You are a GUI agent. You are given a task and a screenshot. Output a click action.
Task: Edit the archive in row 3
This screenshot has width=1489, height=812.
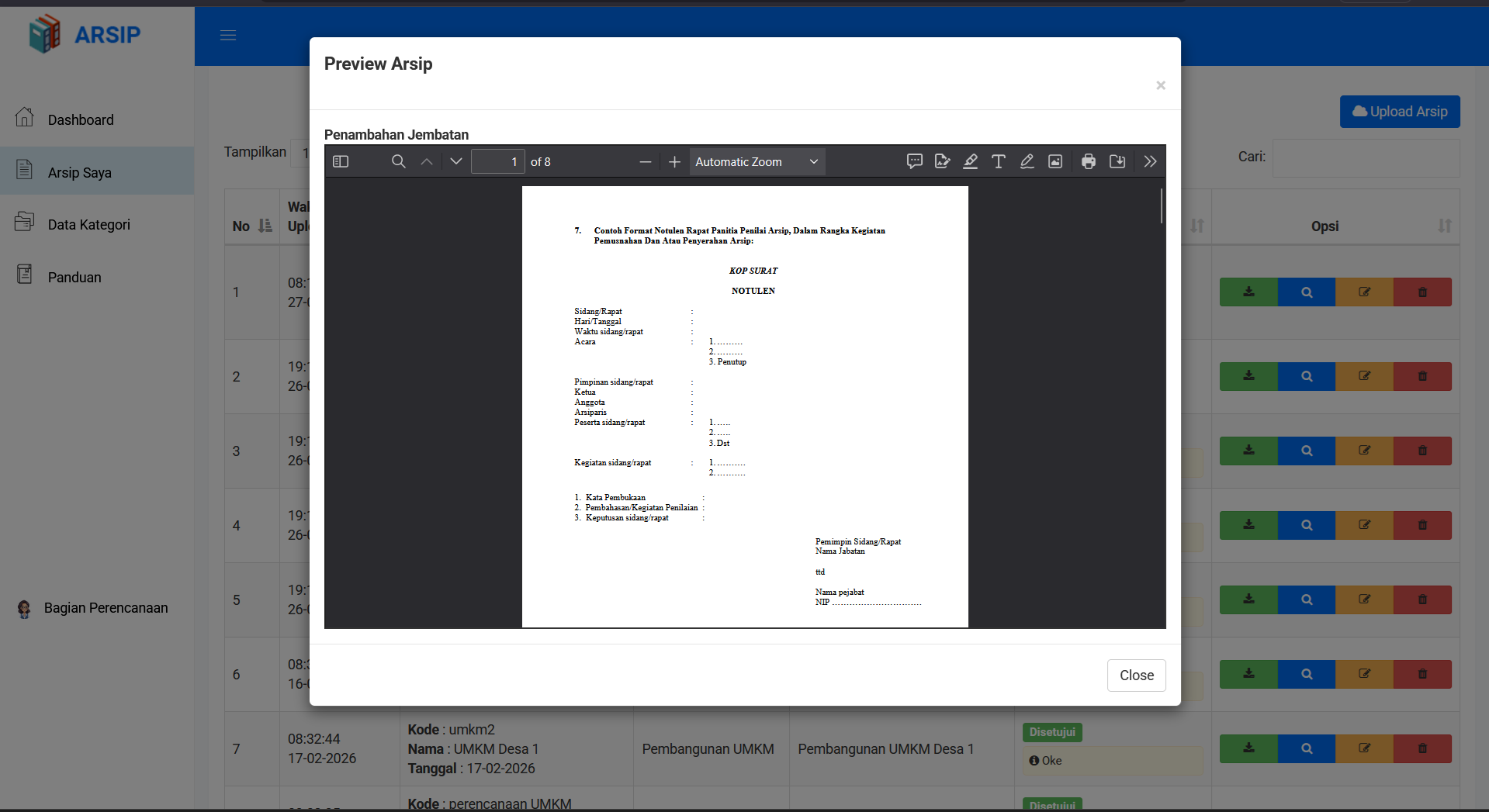(1364, 451)
